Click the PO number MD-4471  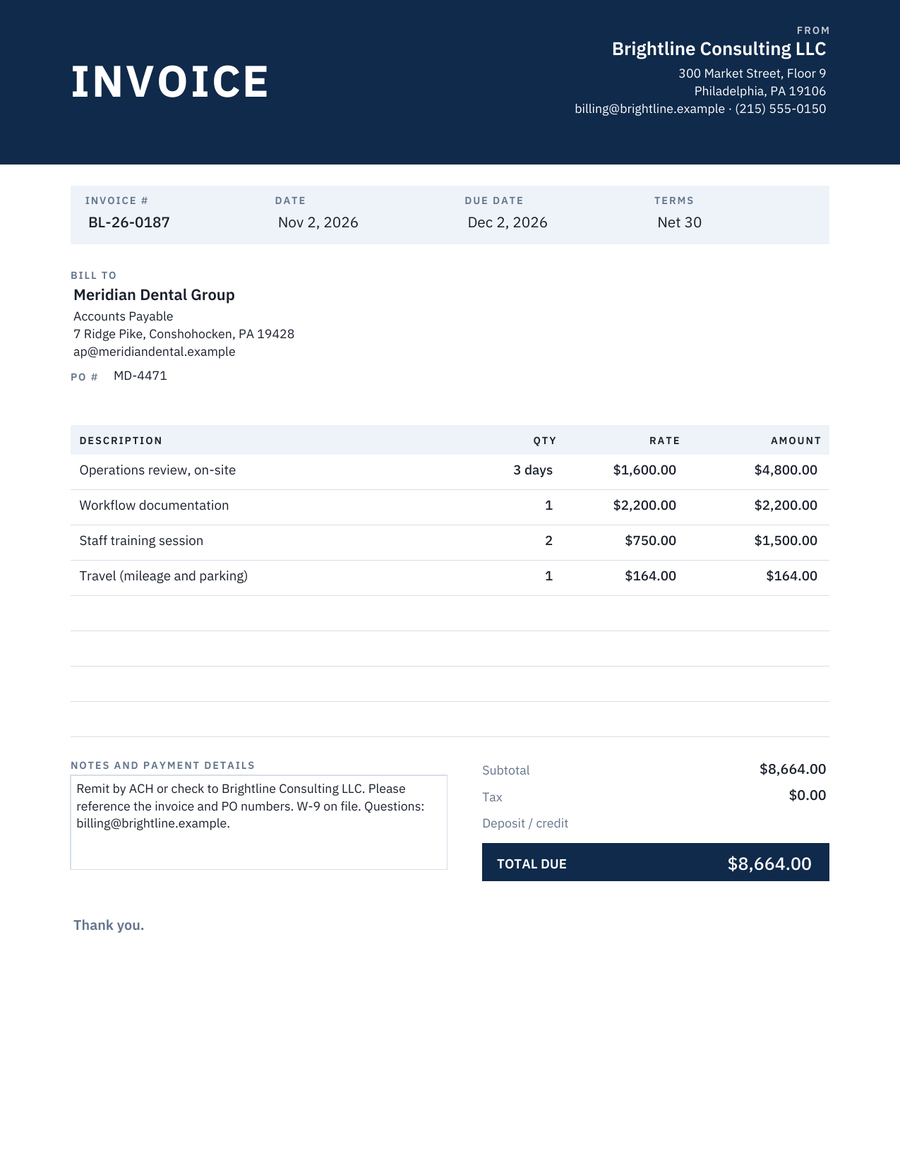(x=140, y=375)
